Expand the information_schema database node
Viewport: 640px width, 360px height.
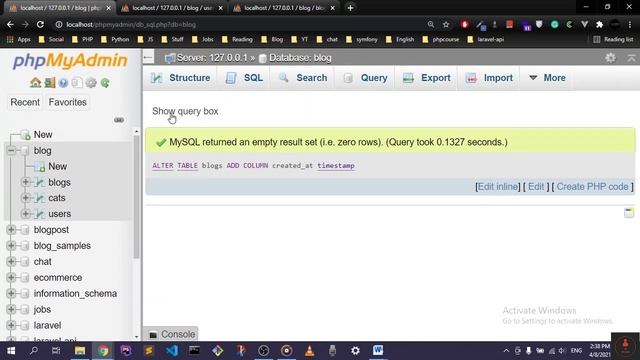pos(11,293)
